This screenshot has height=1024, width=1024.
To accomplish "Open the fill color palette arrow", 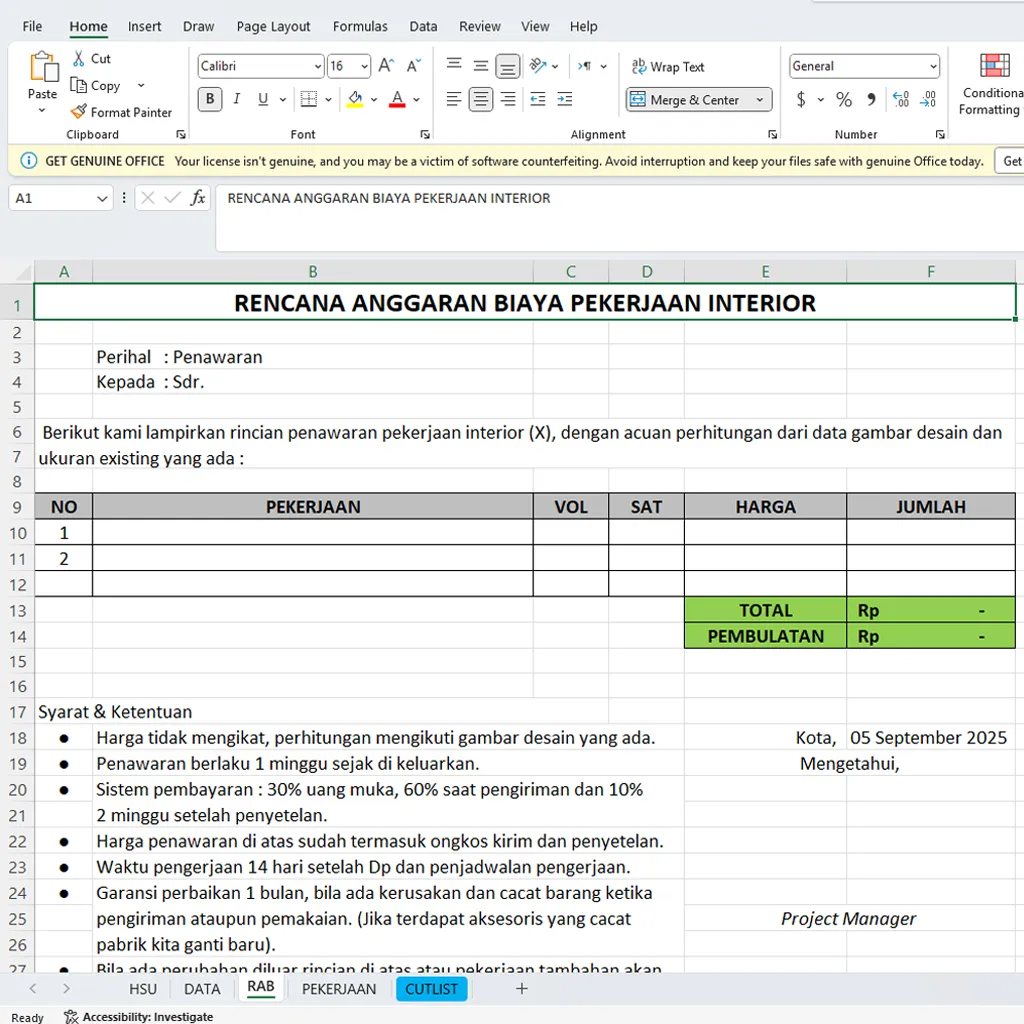I will coord(374,99).
